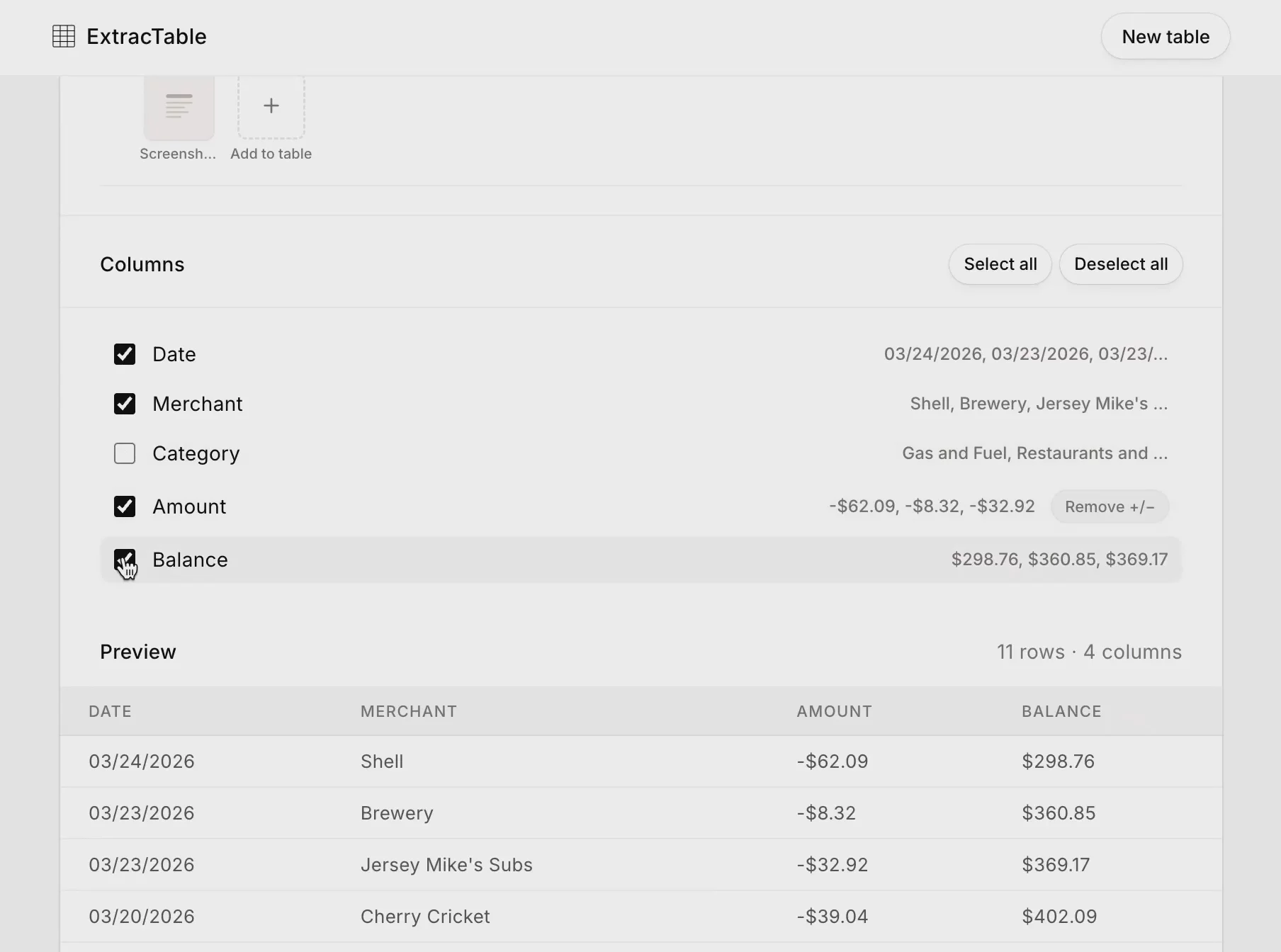Click the plus Add to table tile

tap(271, 106)
